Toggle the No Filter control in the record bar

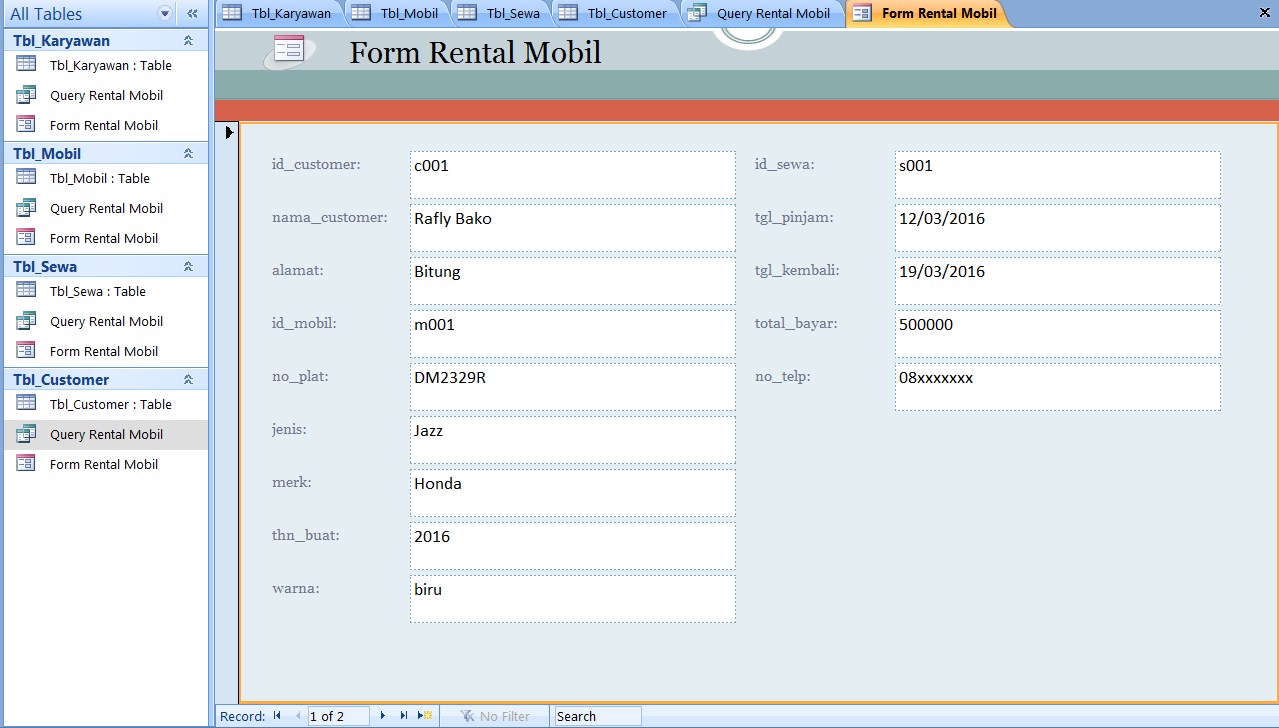pos(495,716)
